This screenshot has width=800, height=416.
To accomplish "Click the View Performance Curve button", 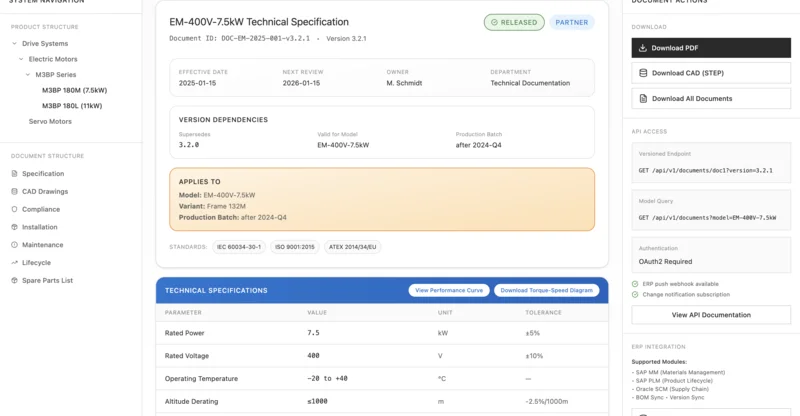I will pyautogui.click(x=448, y=290).
